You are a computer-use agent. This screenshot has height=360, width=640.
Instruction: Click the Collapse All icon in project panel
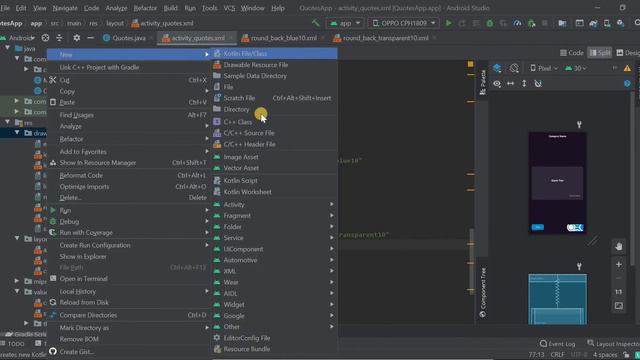59,38
